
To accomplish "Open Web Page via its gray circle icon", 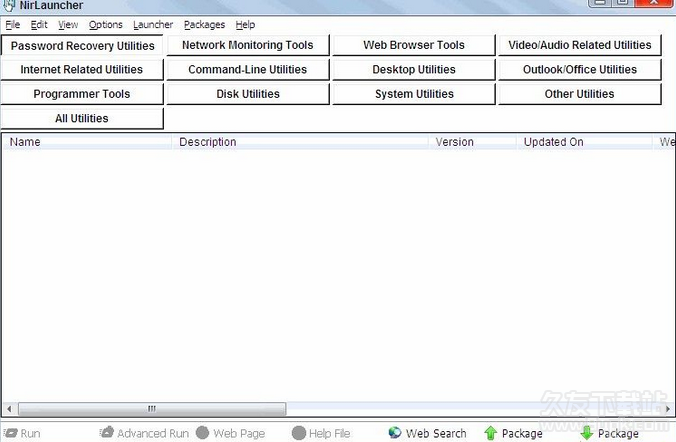I will pos(202,433).
